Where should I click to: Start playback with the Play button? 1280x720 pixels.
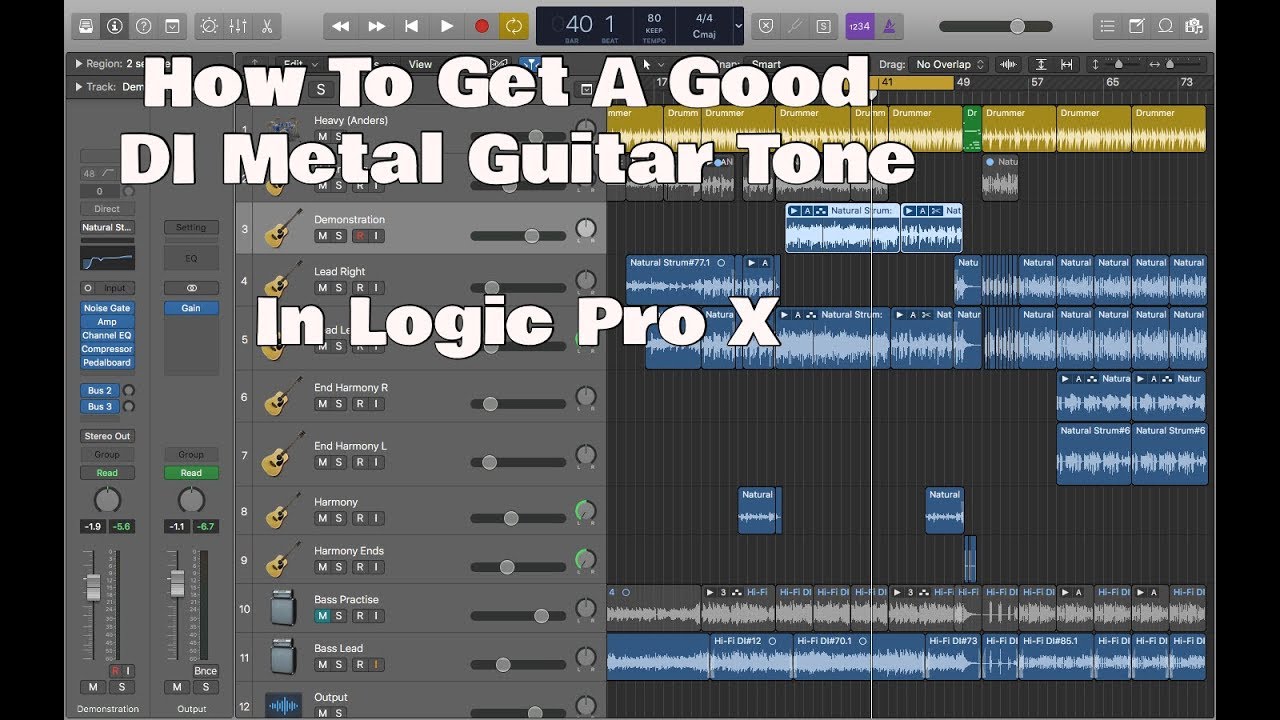(446, 26)
